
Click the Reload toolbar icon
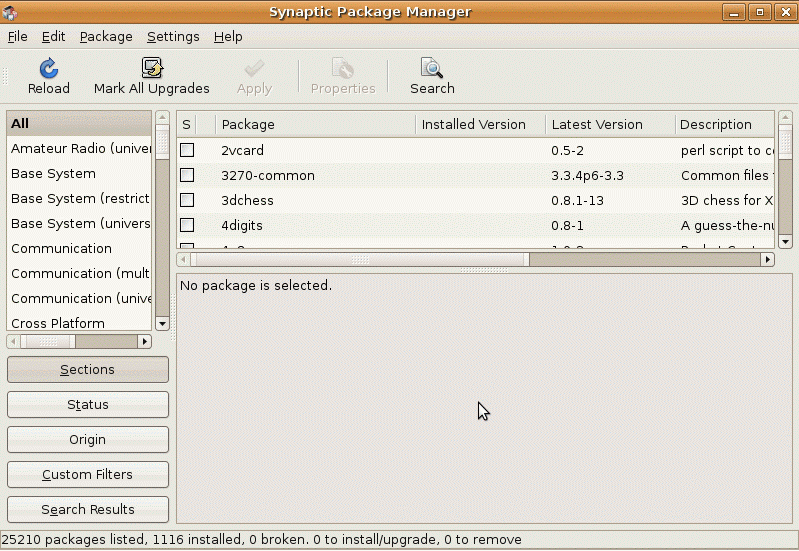[x=48, y=68]
